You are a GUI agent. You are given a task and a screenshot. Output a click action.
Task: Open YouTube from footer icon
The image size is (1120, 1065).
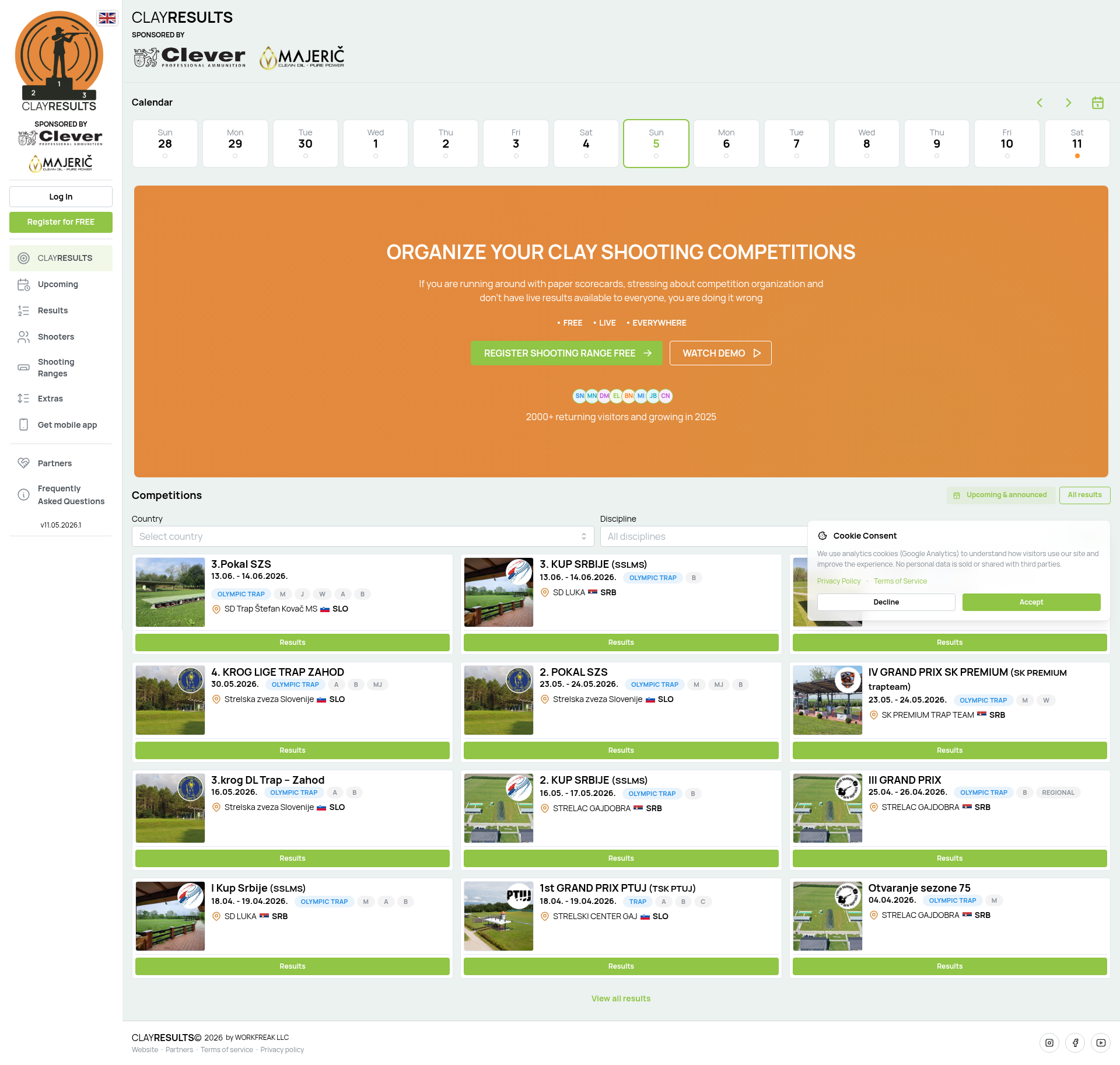tap(1101, 1043)
